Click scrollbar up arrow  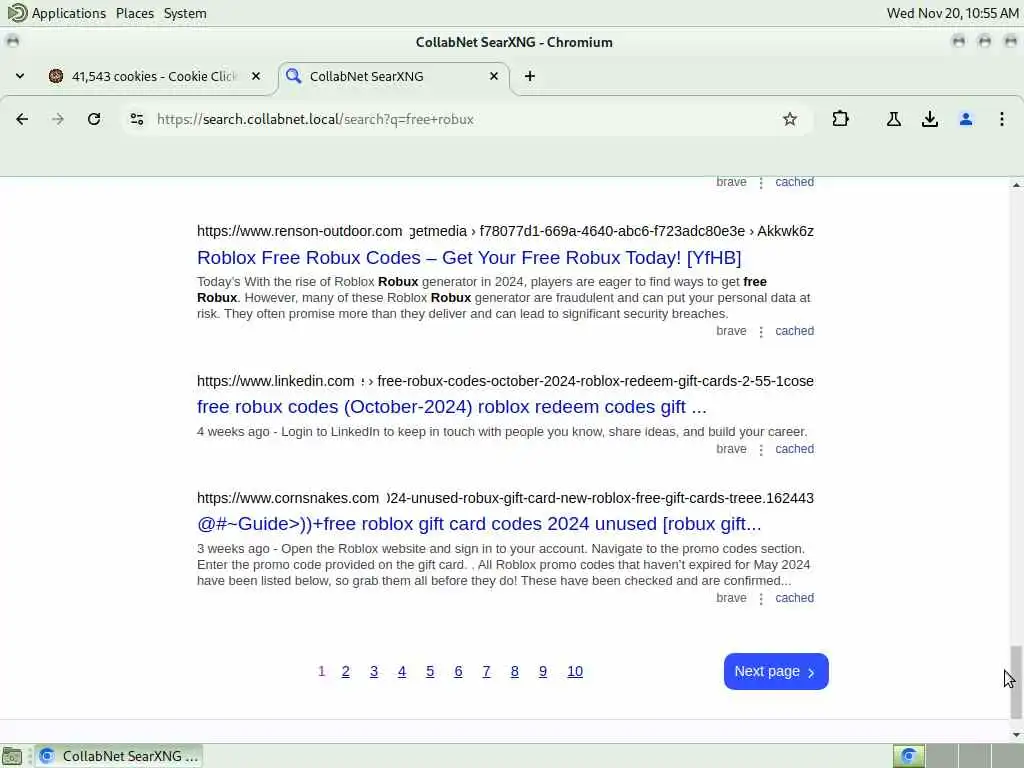click(x=1016, y=185)
